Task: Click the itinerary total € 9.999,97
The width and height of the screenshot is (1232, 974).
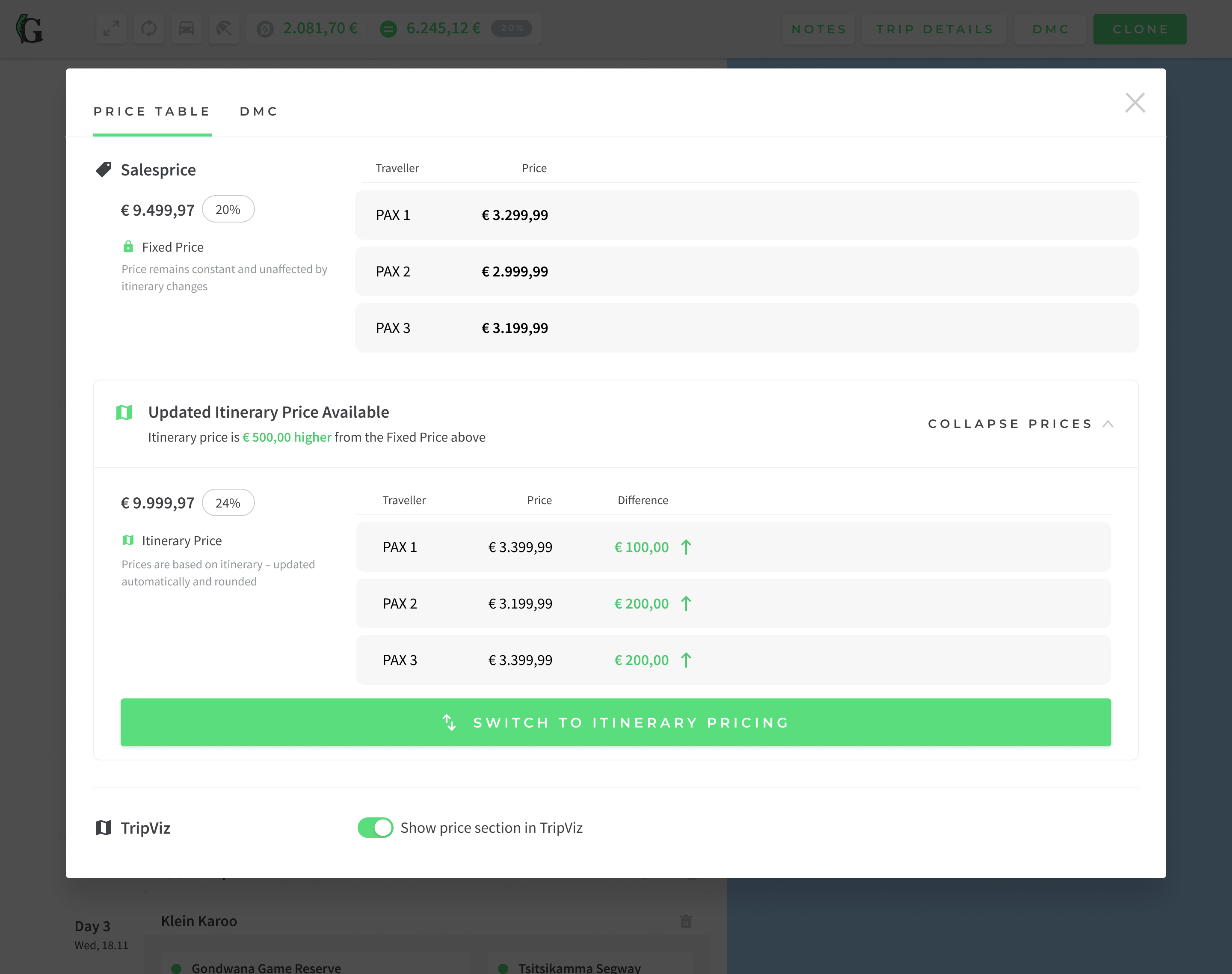Action: [158, 503]
